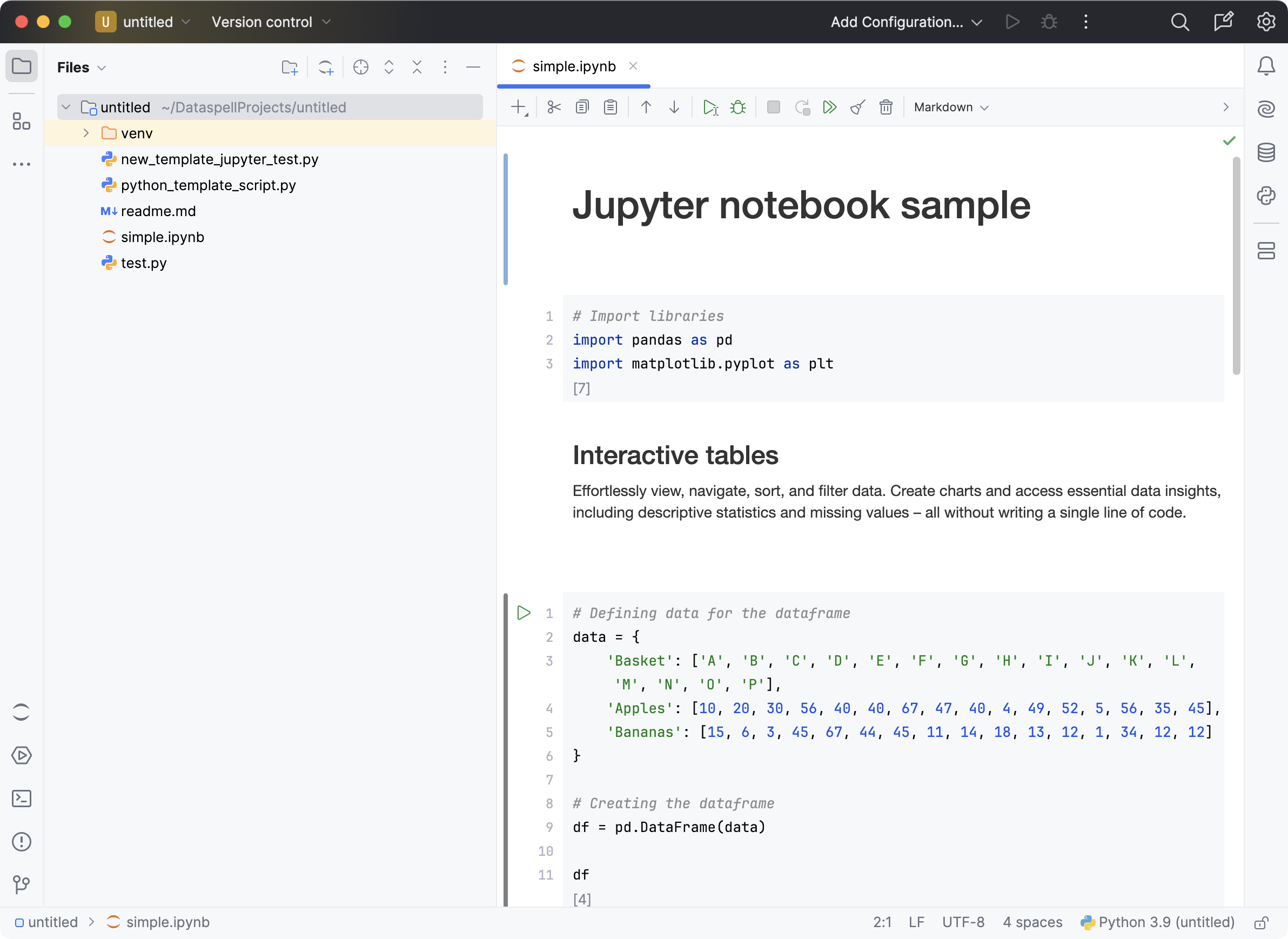Open the Jupyter tool window in left sidebar
Viewport: 1288px width, 939px height.
21,712
